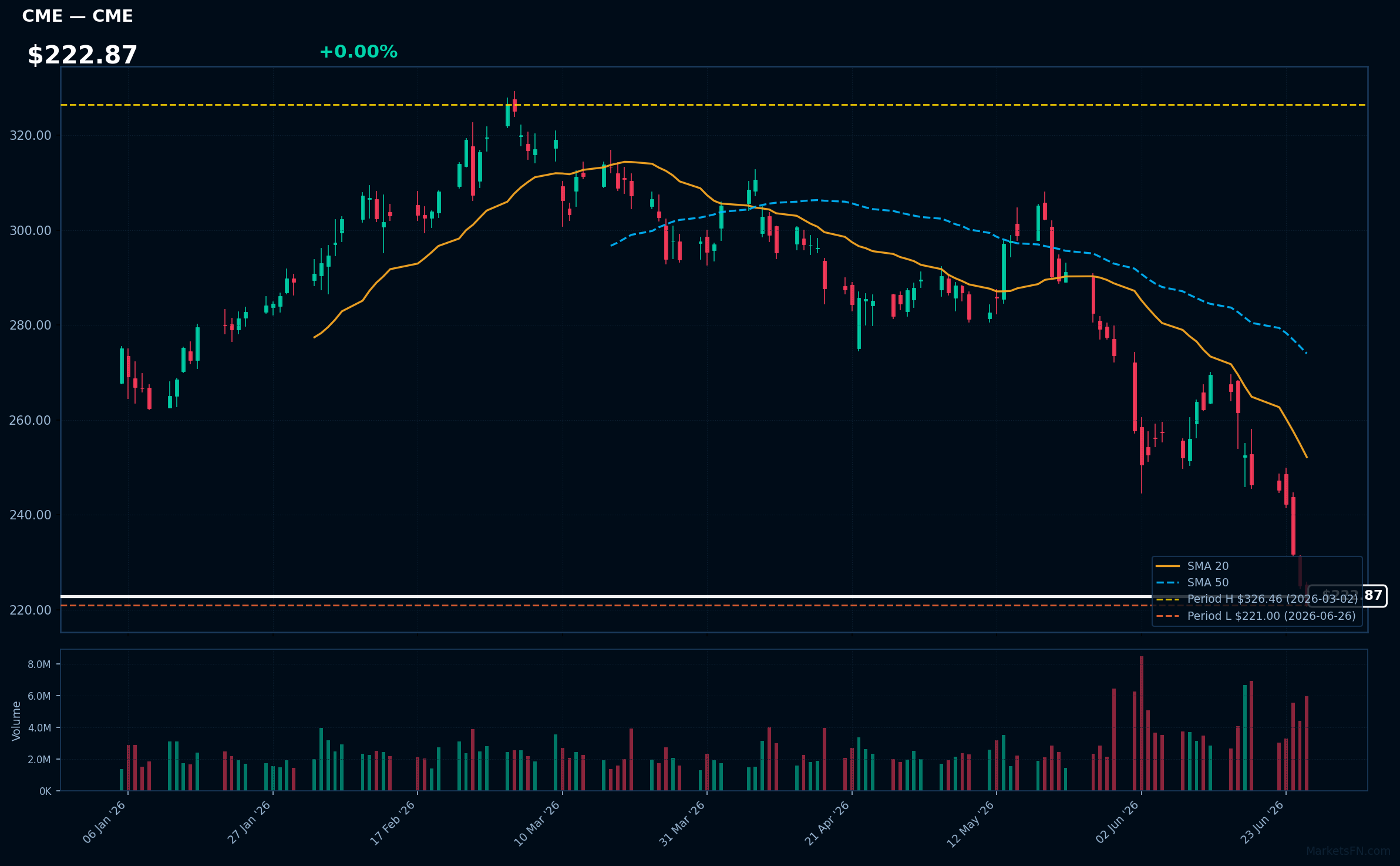Screen dimensions: 1400x866
Task: Click the 21 Apr '26 date label
Action: [x=827, y=823]
